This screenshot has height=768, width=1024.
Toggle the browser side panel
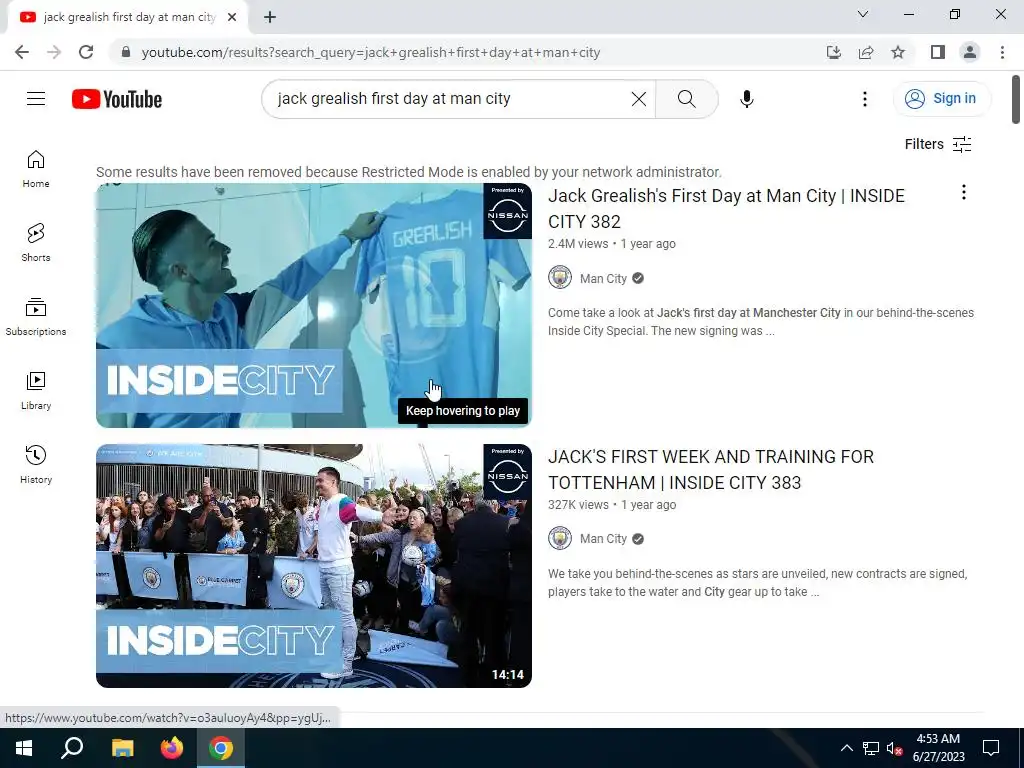point(938,52)
